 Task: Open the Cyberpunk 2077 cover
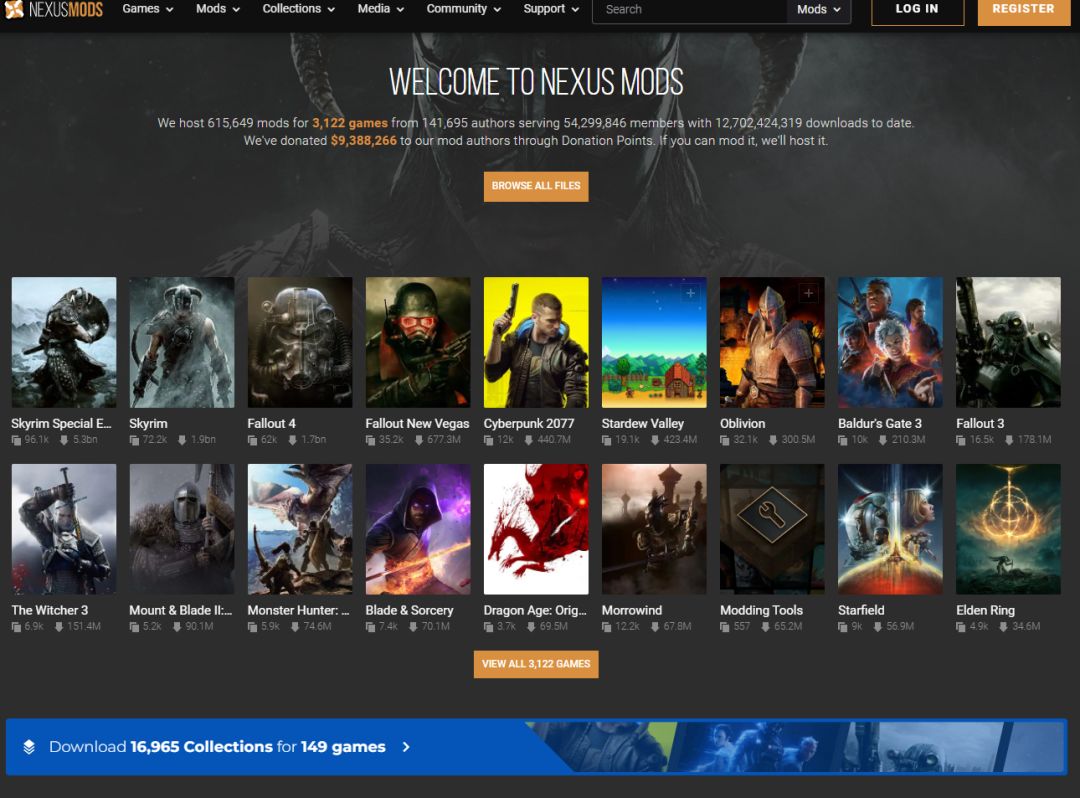536,342
